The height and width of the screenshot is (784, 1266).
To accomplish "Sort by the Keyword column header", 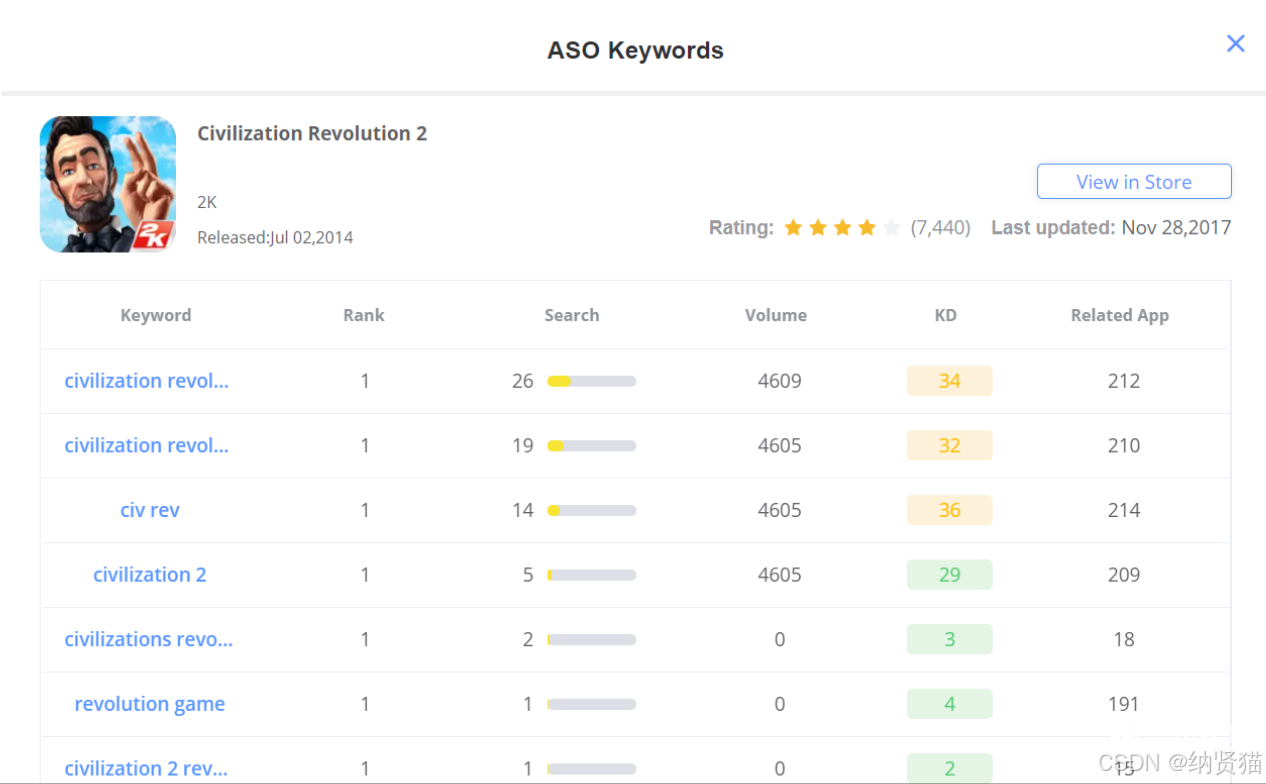I will (x=156, y=315).
